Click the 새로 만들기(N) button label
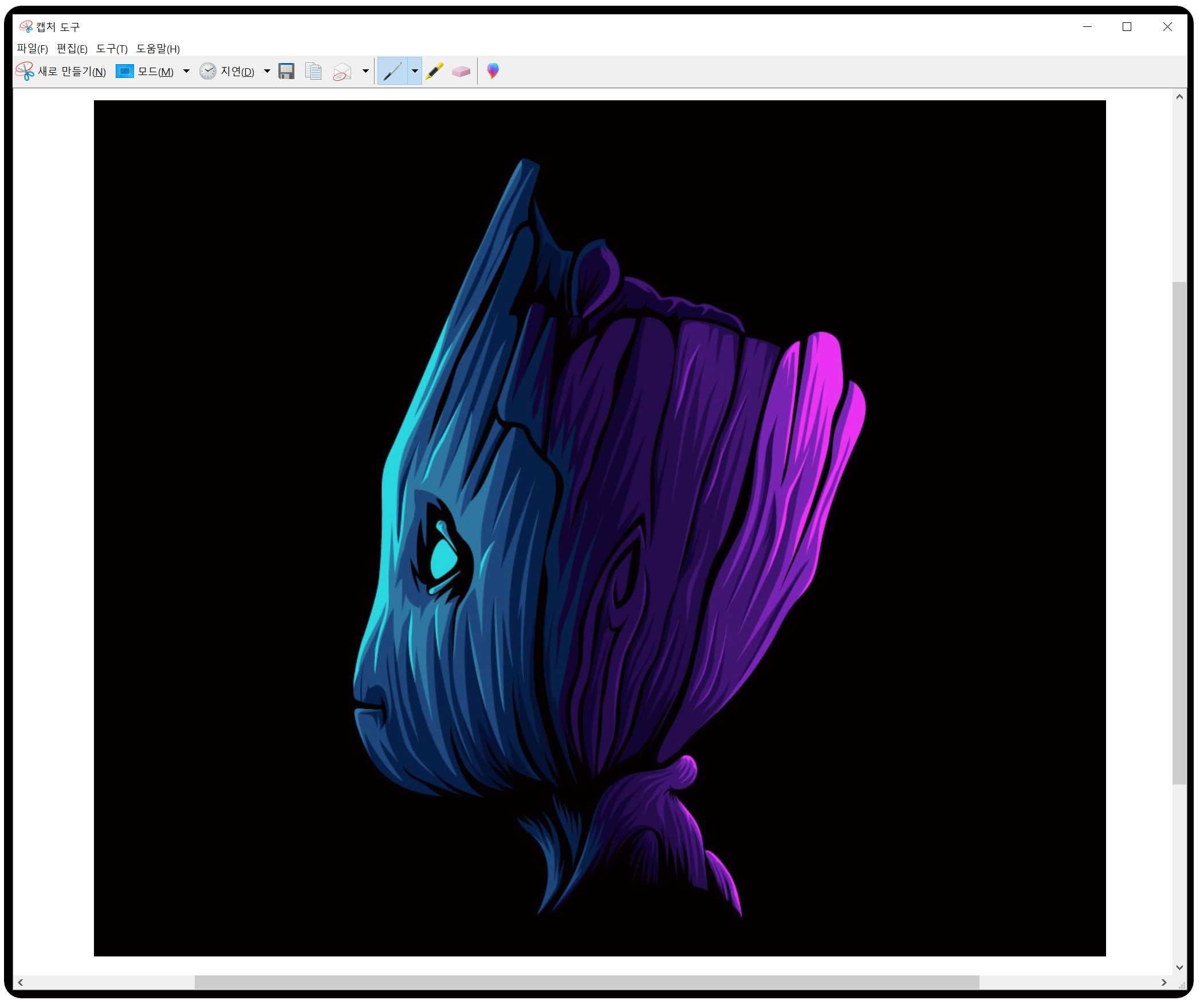1204x1004 pixels. (72, 71)
